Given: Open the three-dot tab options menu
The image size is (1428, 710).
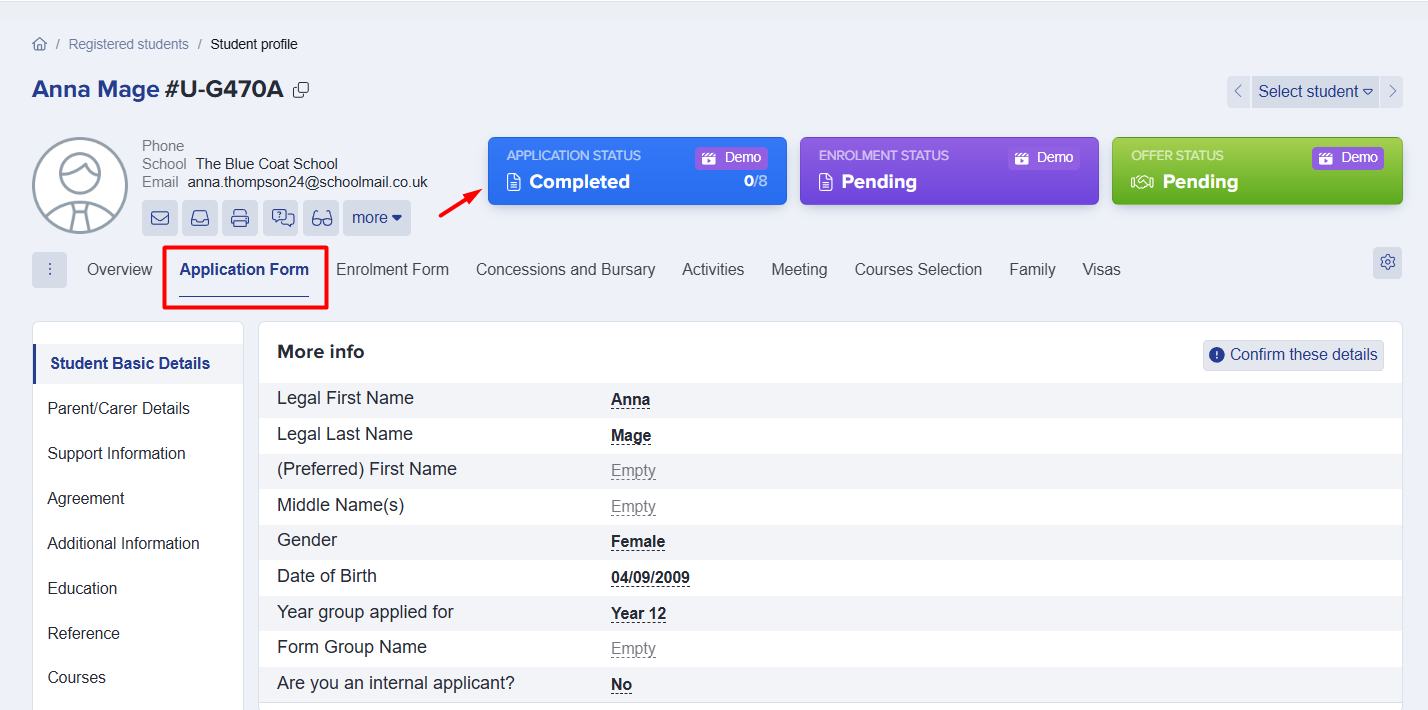Looking at the screenshot, I should 49,270.
